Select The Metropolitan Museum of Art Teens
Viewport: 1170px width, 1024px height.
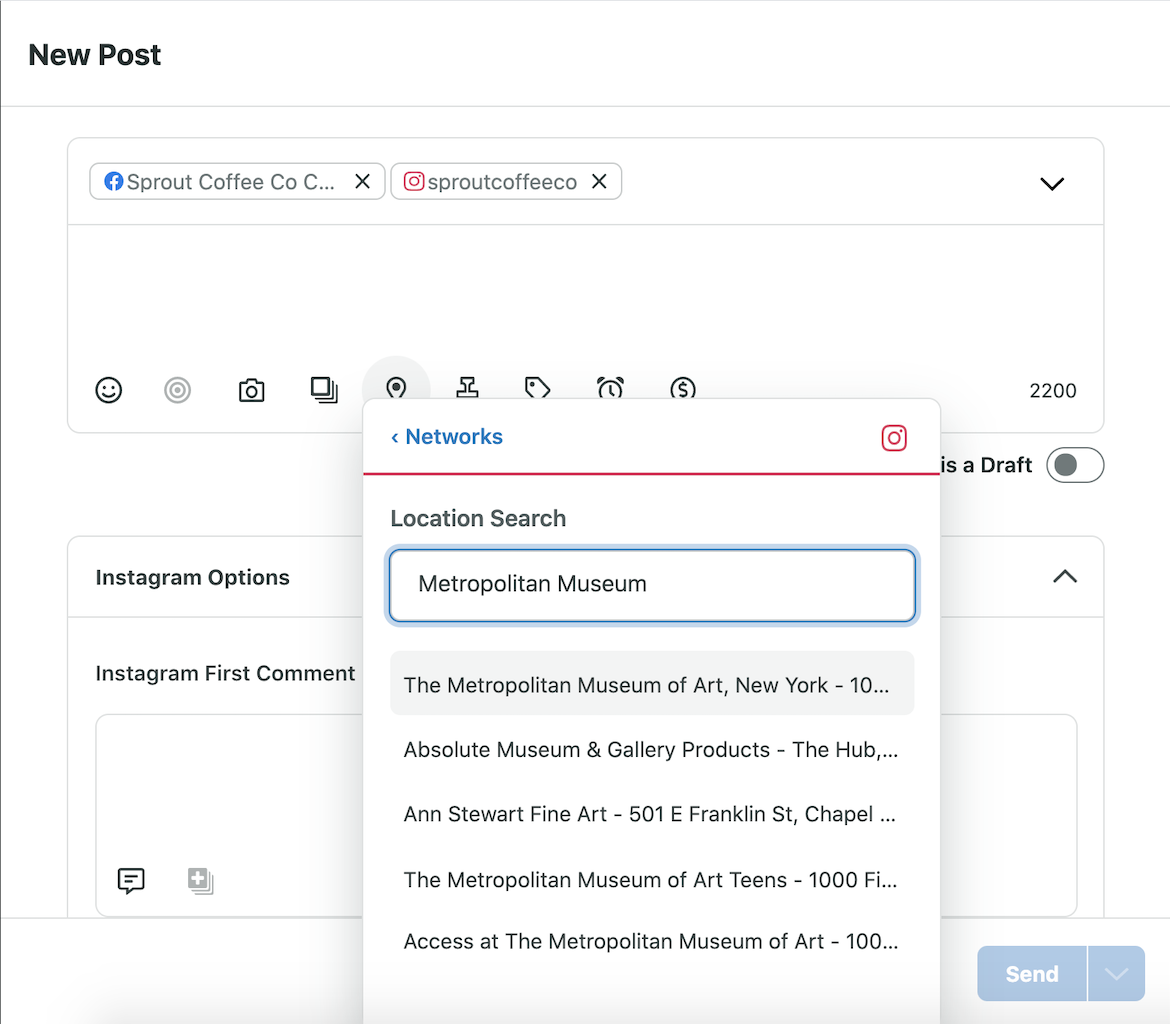(652, 879)
